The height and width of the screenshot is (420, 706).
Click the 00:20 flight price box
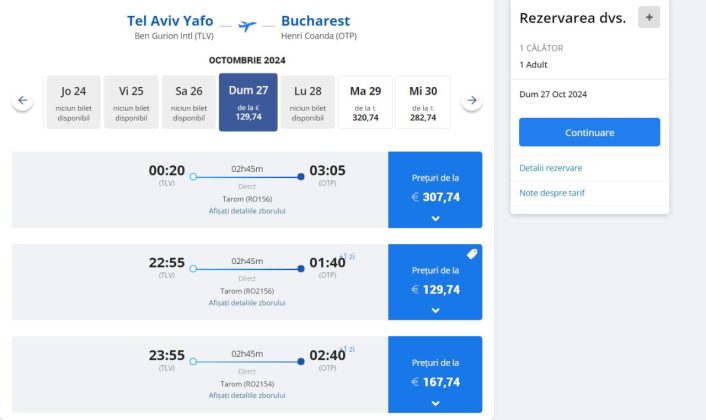(x=435, y=189)
